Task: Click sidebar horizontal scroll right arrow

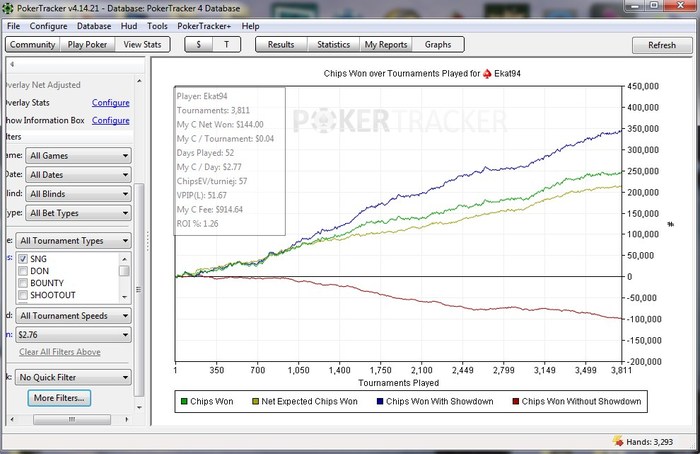Action: [127, 420]
